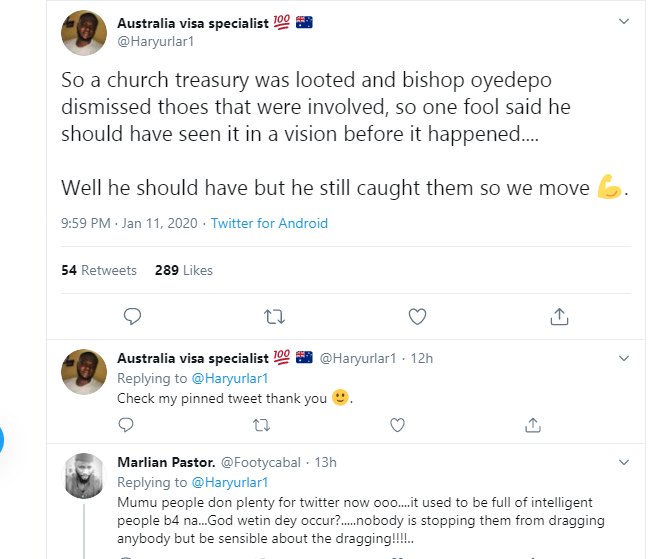Screen dimensions: 656x559
Task: Share the 'Check my pinned tweet' reply
Action: [533, 425]
